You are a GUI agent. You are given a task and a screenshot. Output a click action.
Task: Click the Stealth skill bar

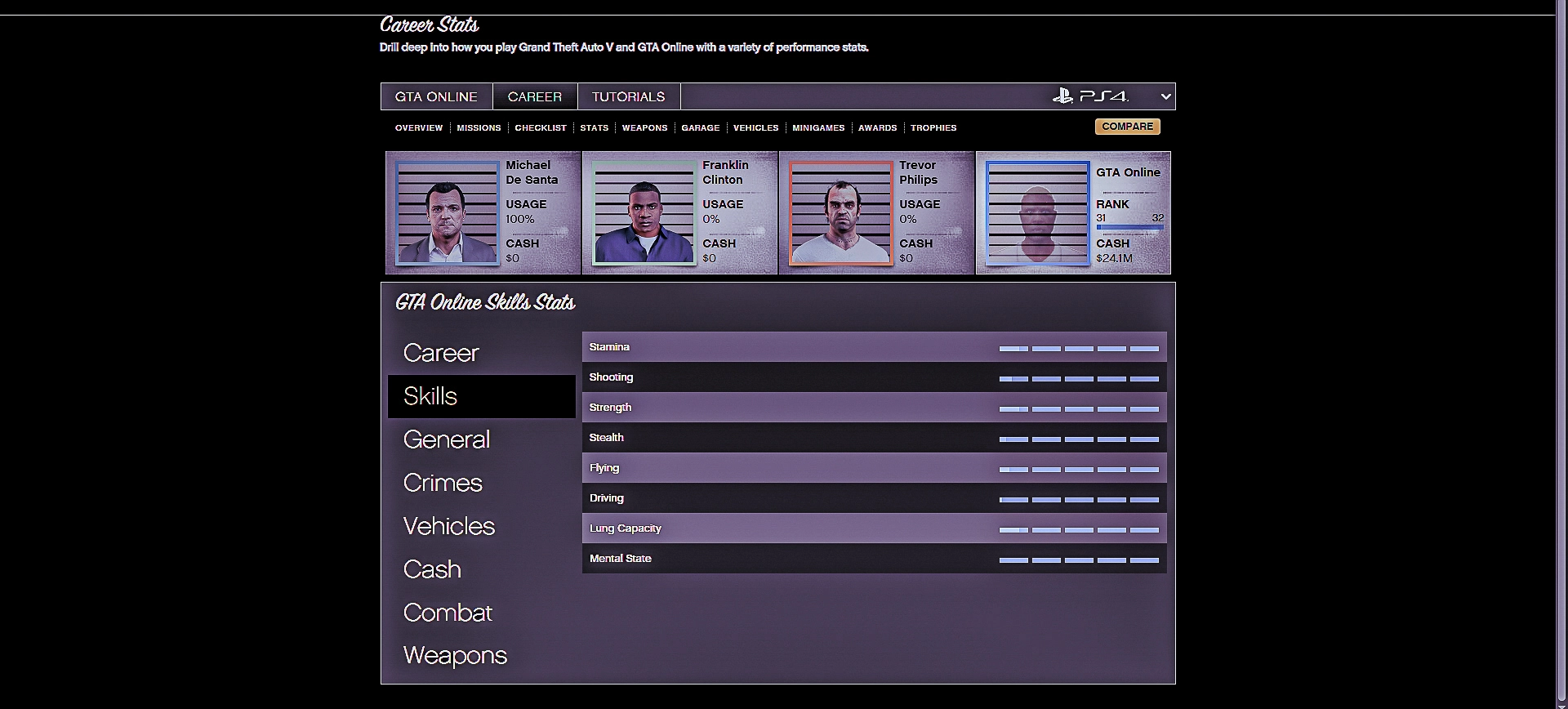coord(1079,439)
